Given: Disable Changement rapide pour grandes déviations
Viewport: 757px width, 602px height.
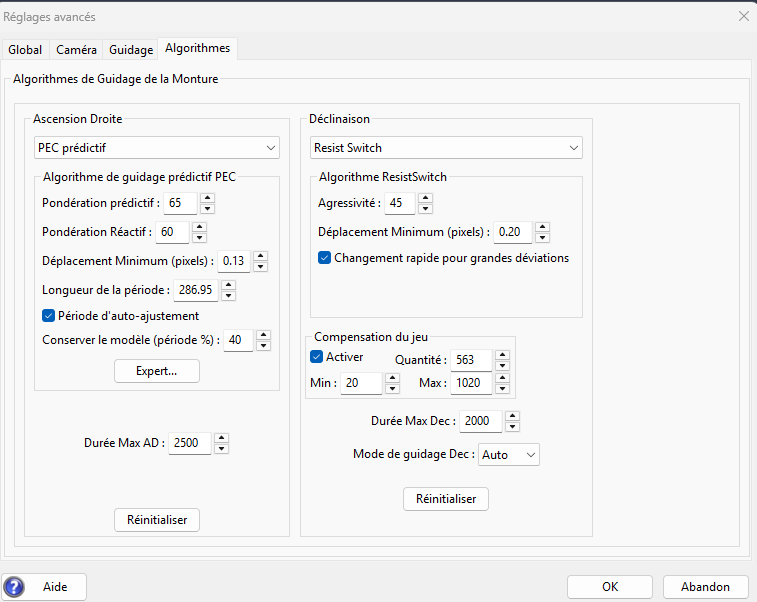Looking at the screenshot, I should point(324,258).
